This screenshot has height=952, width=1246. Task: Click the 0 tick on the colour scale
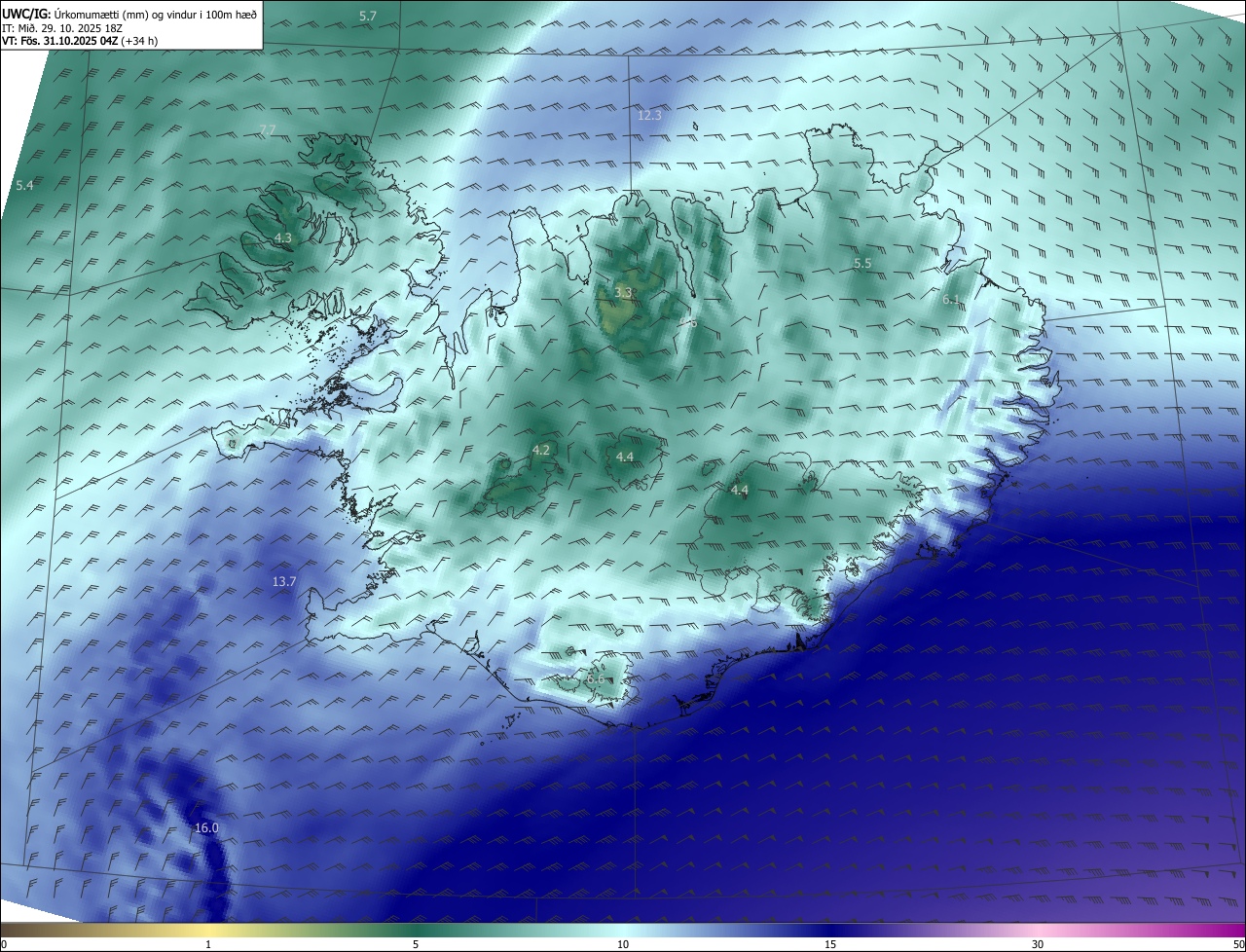(x=3, y=944)
